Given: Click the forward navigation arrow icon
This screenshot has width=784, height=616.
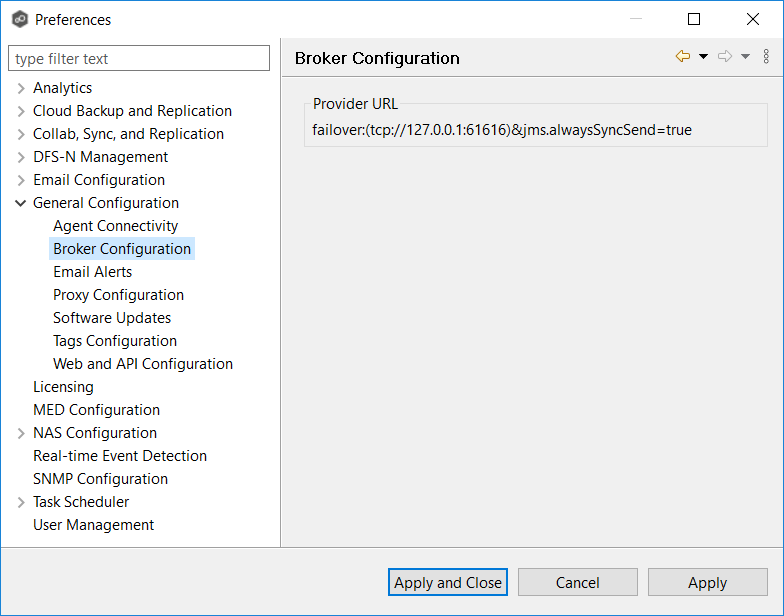Looking at the screenshot, I should tap(725, 57).
